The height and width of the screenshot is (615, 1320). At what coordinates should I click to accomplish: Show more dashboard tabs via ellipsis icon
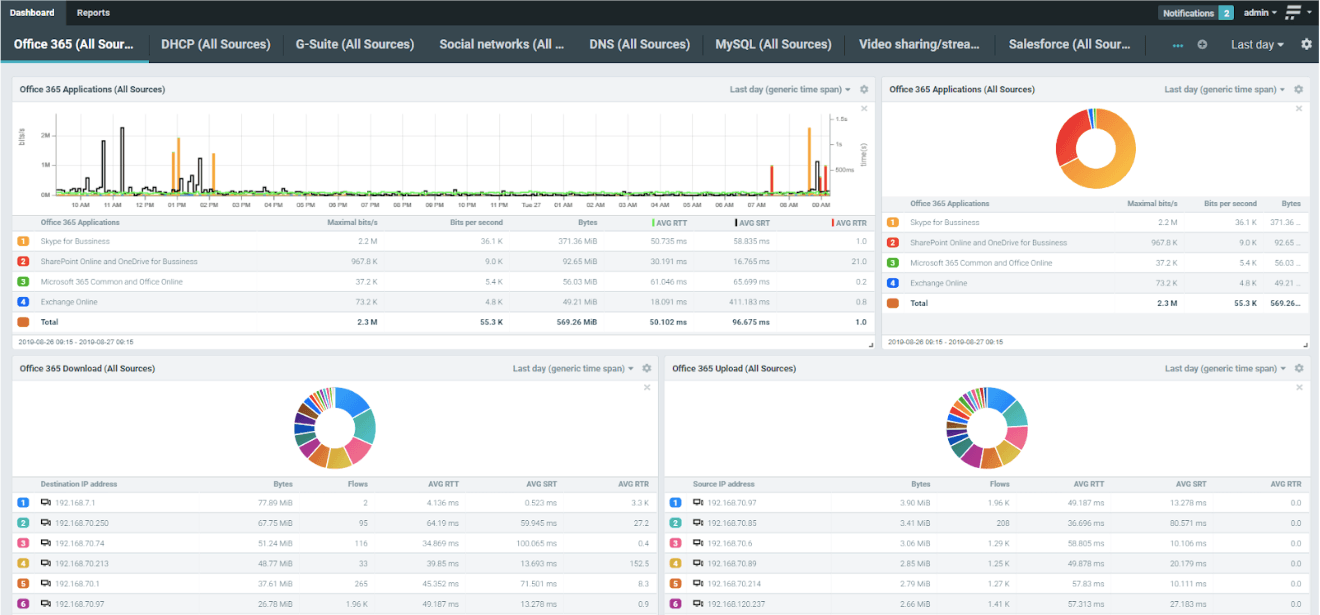click(1177, 45)
